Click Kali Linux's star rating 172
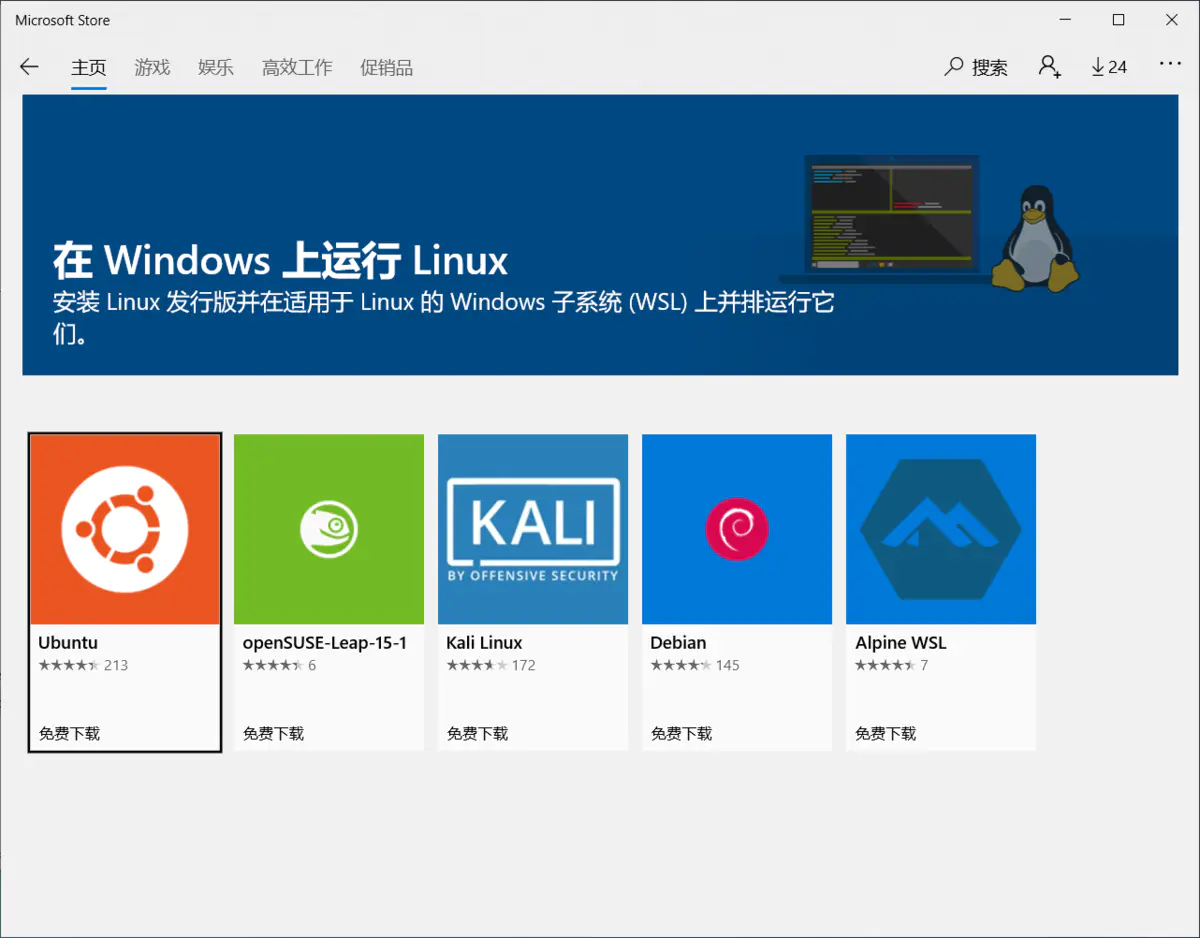The width and height of the screenshot is (1200, 938). point(491,665)
